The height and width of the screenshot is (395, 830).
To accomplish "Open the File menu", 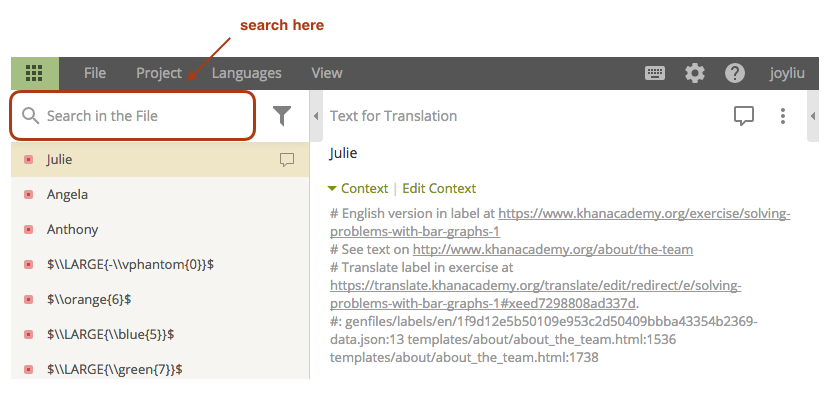I will 95,73.
